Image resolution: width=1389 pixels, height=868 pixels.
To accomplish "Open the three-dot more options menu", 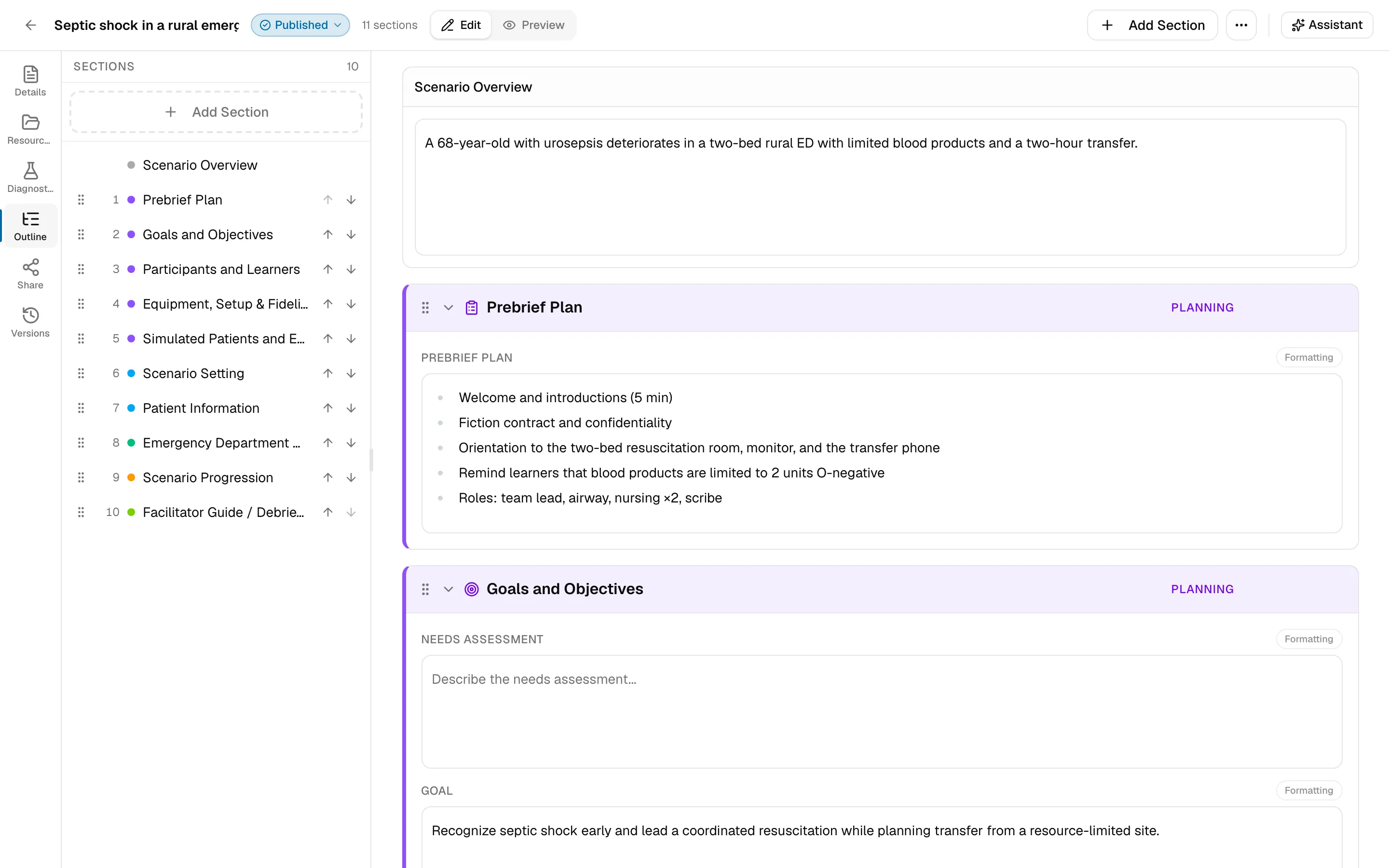I will pos(1241,25).
